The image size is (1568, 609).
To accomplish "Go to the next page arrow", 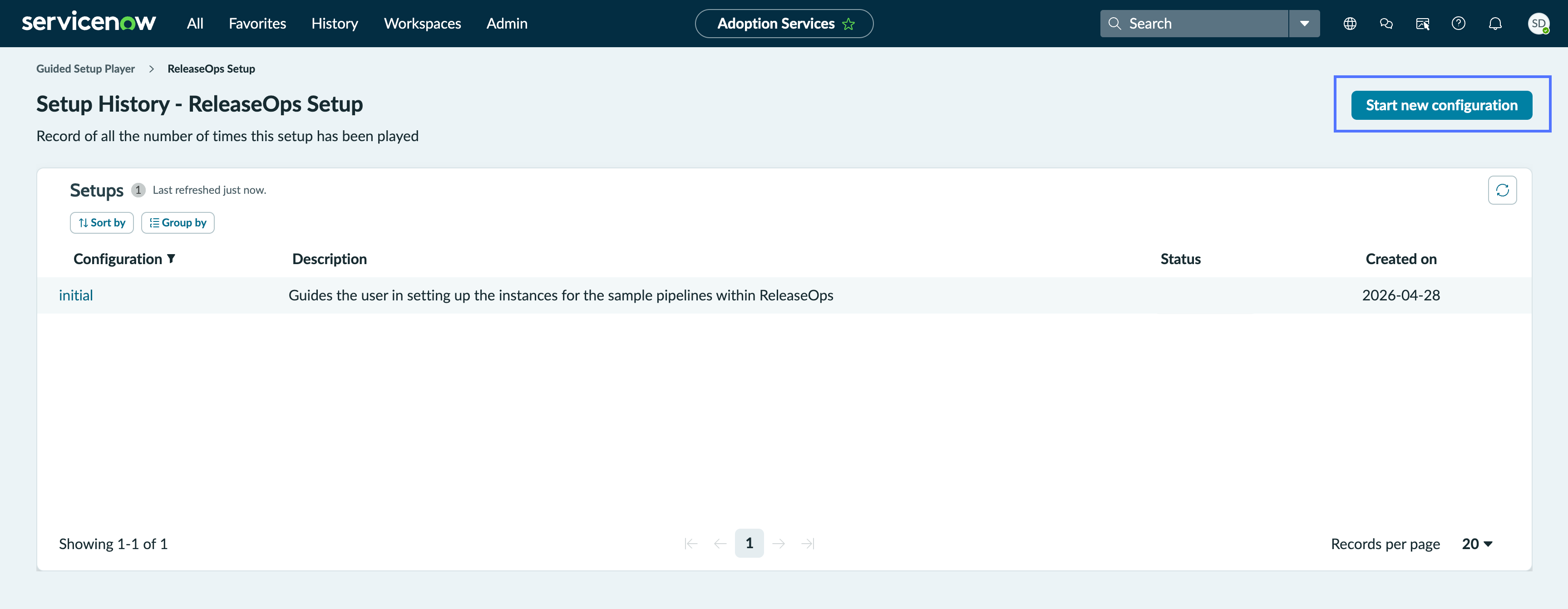I will [779, 543].
